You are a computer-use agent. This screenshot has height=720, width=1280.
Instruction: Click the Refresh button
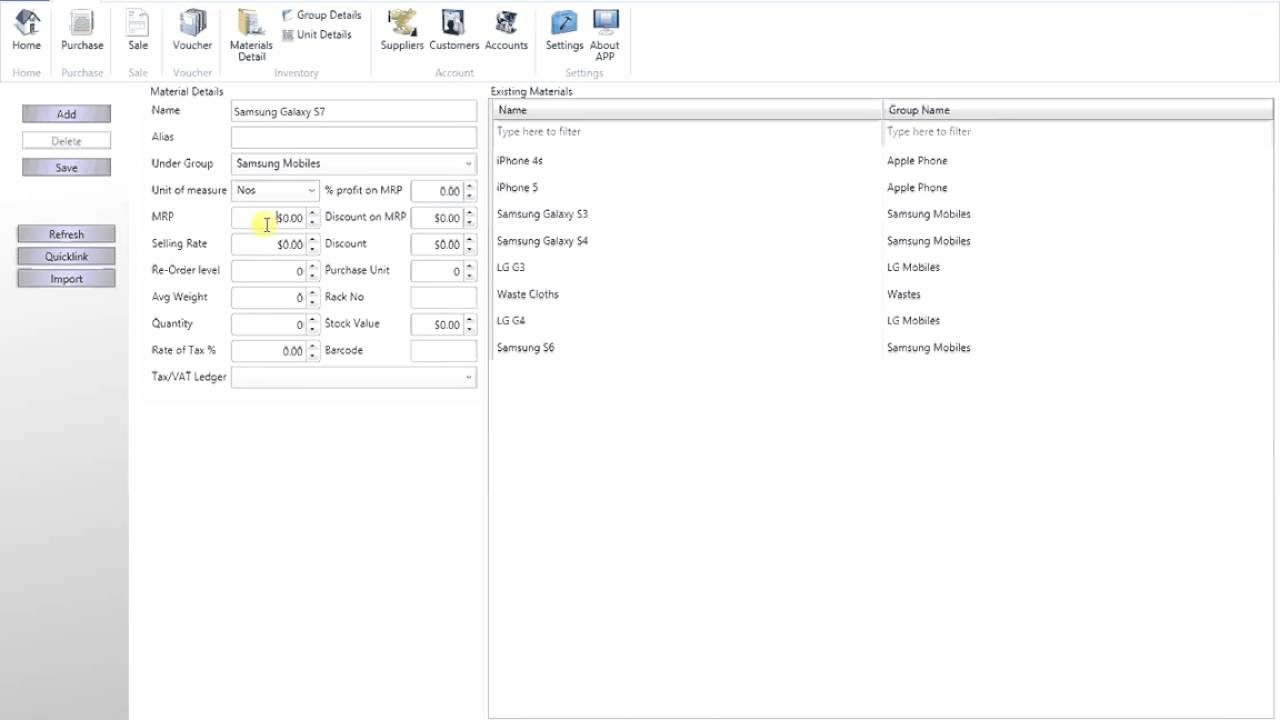66,234
